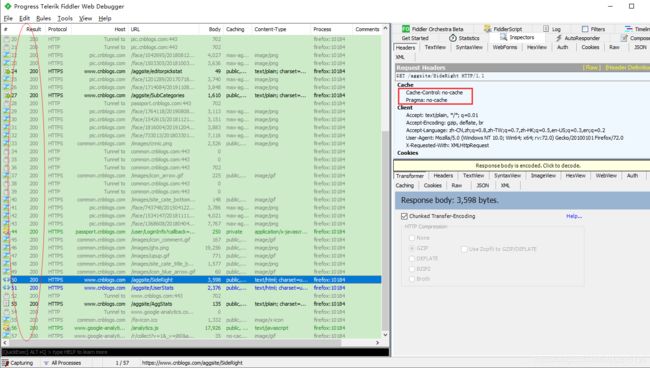Select the BZIP2 compression option
The image size is (650, 368).
pyautogui.click(x=412, y=269)
